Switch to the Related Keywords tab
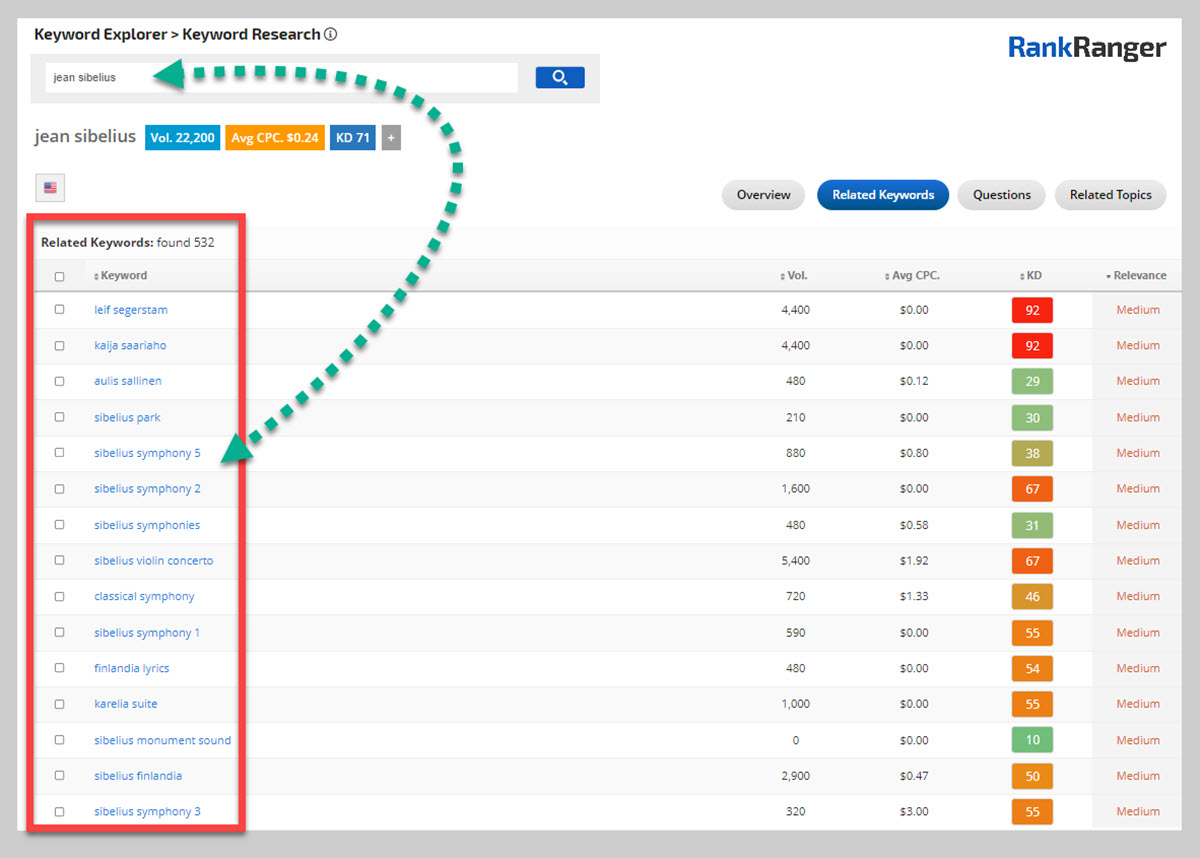 (883, 195)
